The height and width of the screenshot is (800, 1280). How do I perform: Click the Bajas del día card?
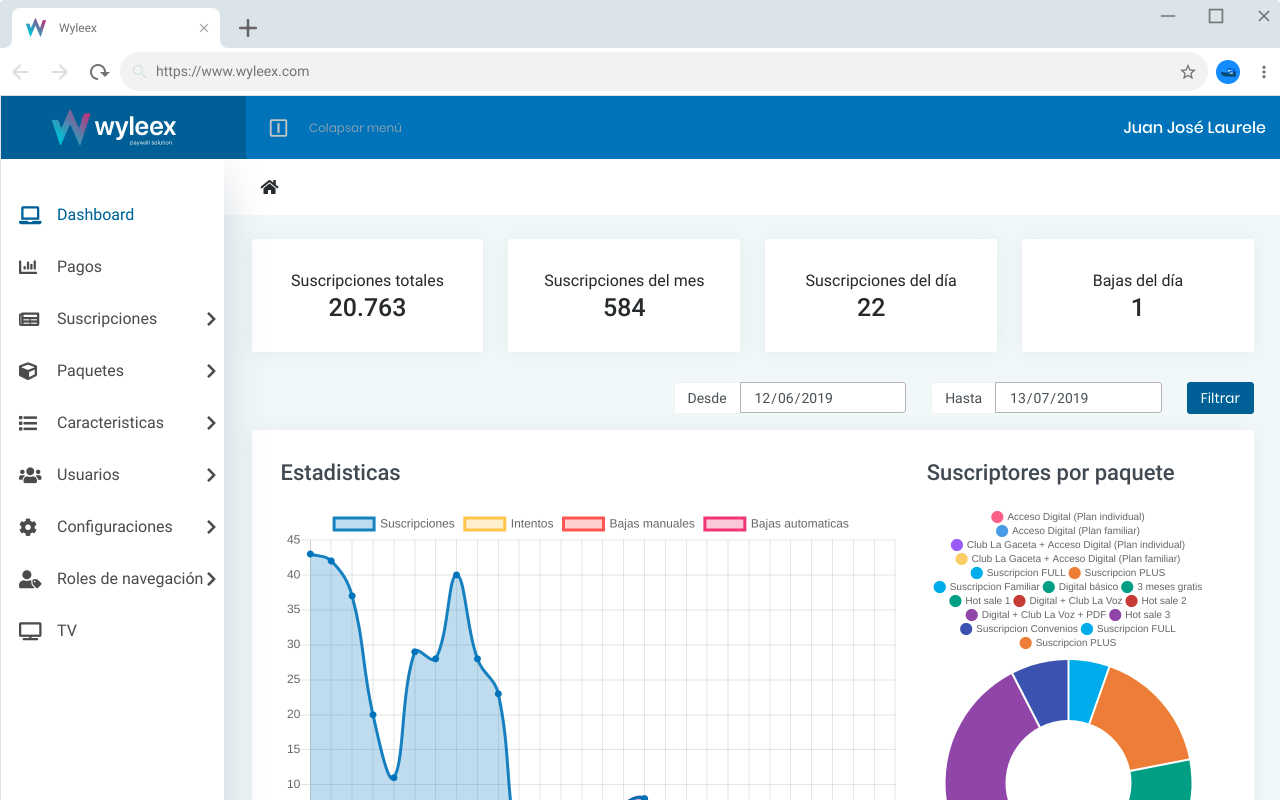1138,295
